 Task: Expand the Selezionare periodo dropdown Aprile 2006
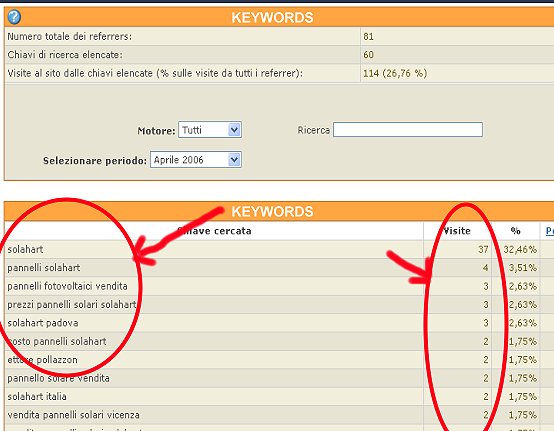pyautogui.click(x=196, y=160)
